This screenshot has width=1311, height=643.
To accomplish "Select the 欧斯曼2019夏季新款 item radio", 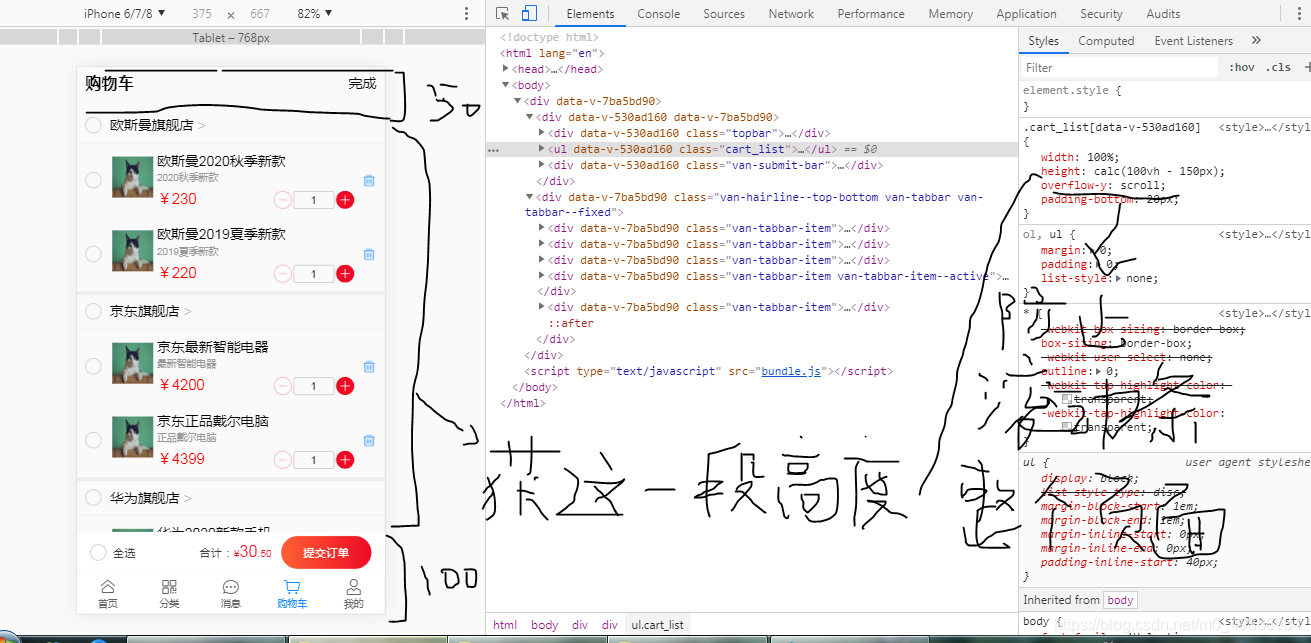I will (93, 254).
